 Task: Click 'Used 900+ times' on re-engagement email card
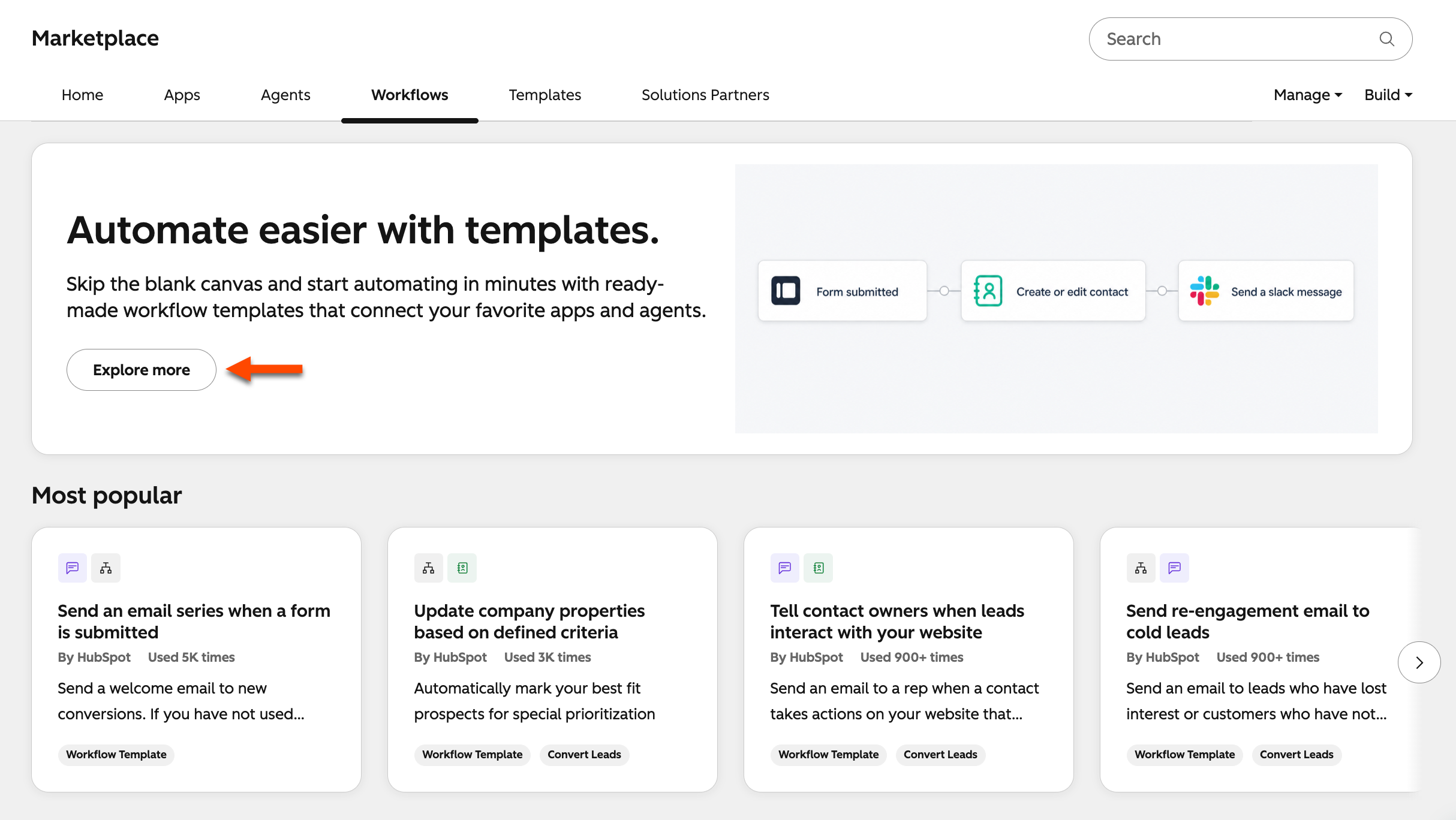1268,658
